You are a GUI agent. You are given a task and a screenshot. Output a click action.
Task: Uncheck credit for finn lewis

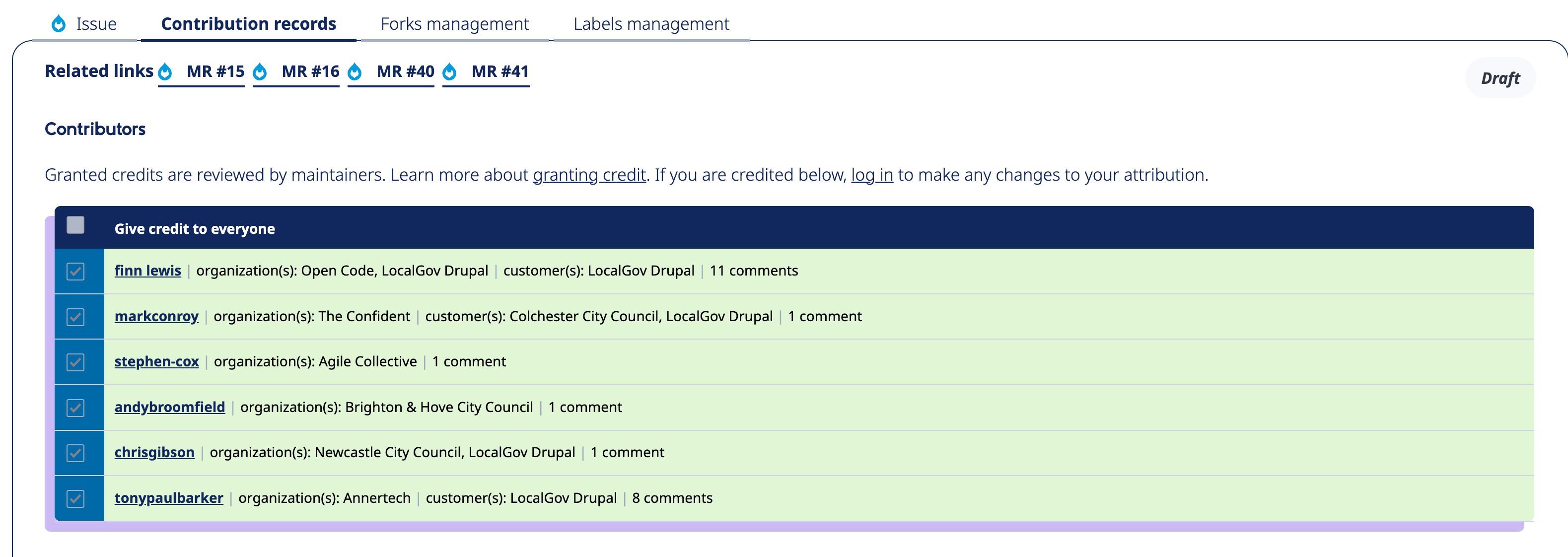pos(75,271)
